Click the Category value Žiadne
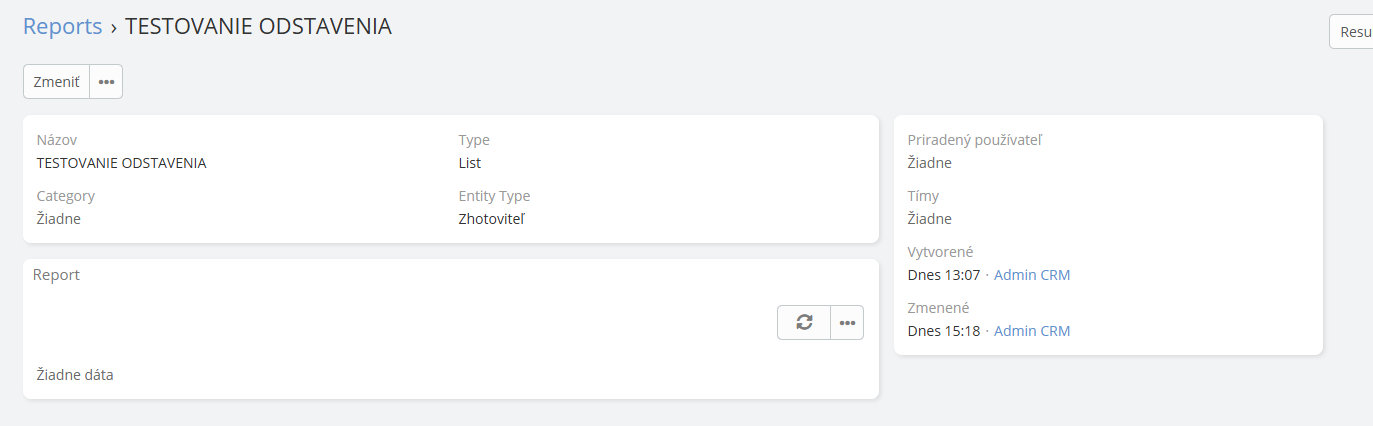This screenshot has height=426, width=1373. (x=59, y=219)
